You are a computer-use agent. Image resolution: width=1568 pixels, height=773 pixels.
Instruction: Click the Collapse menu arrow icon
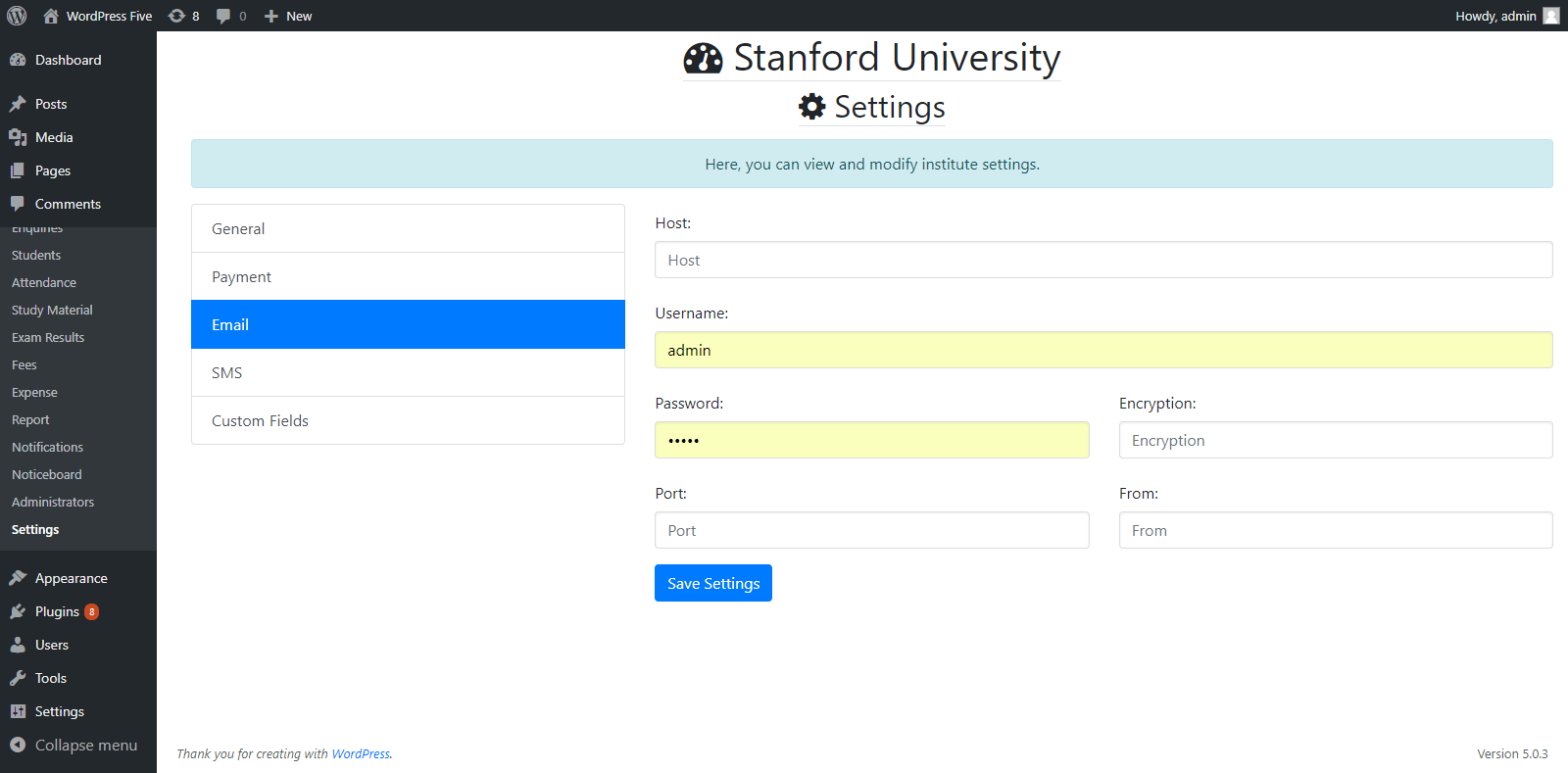click(x=18, y=745)
